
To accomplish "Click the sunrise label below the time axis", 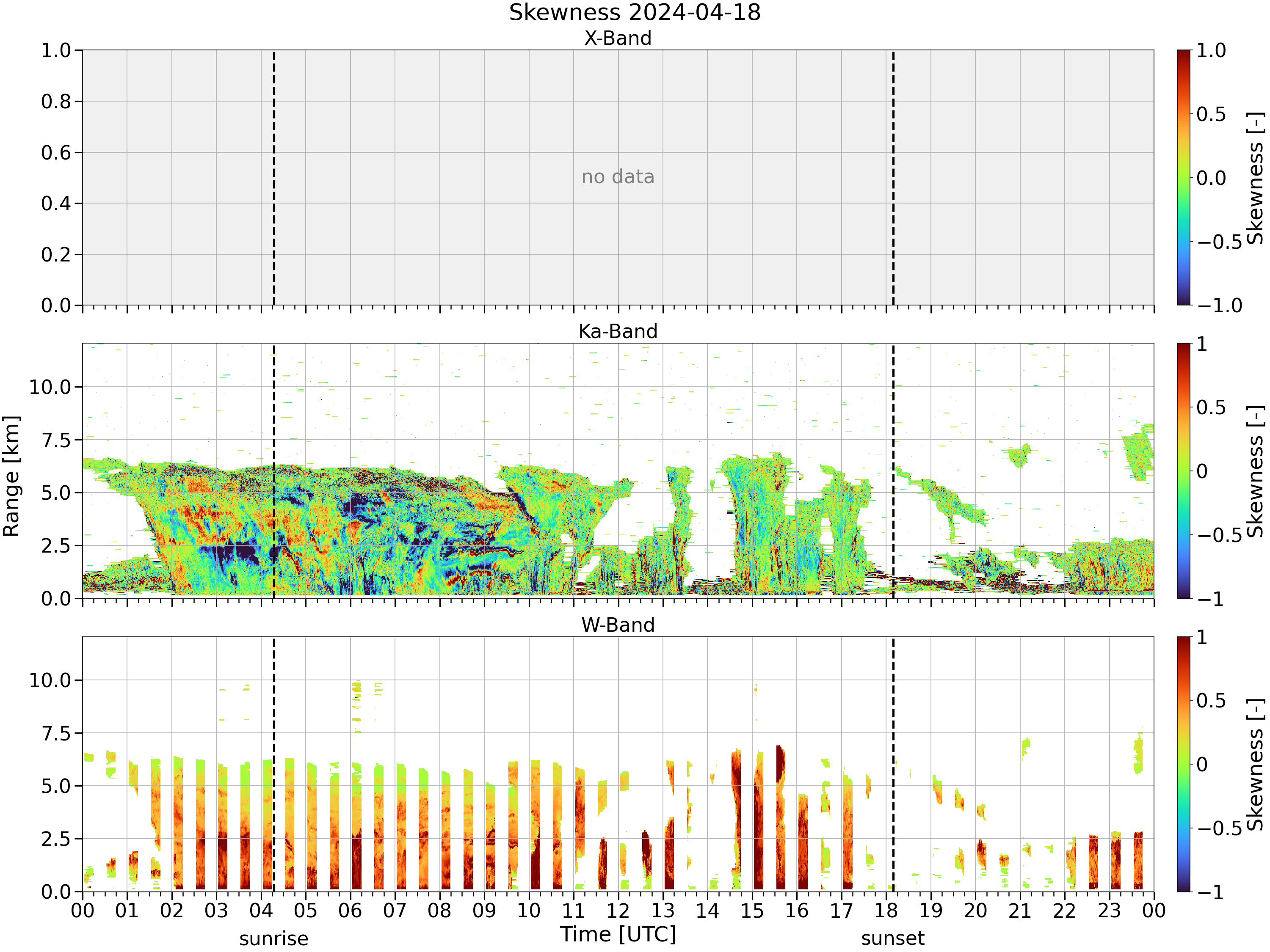I will pyautogui.click(x=274, y=939).
